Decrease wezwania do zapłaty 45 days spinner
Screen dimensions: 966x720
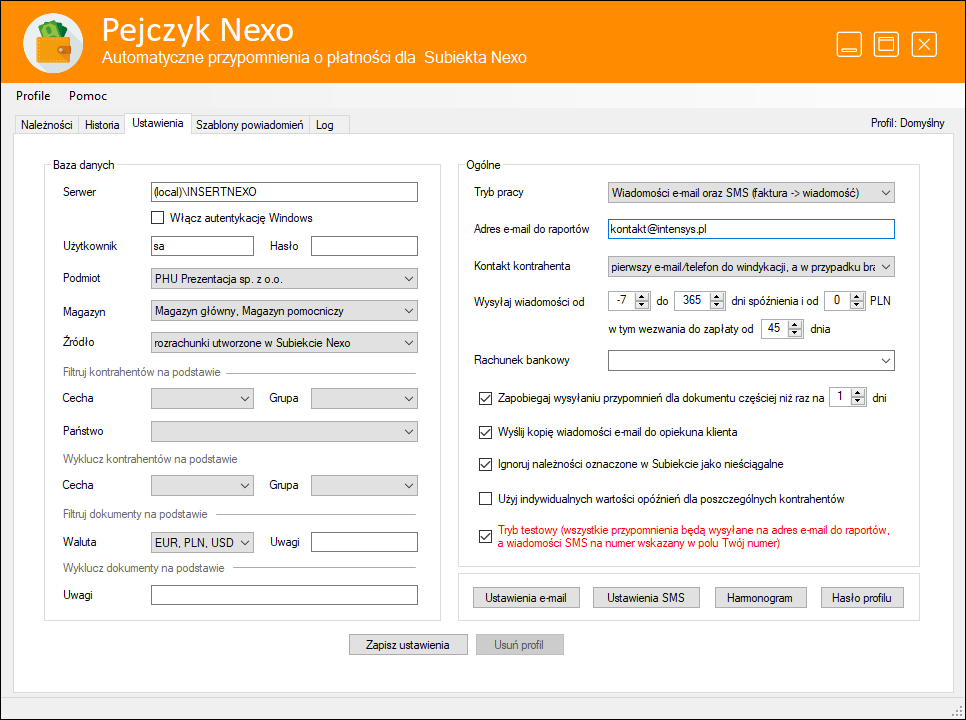pyautogui.click(x=795, y=333)
